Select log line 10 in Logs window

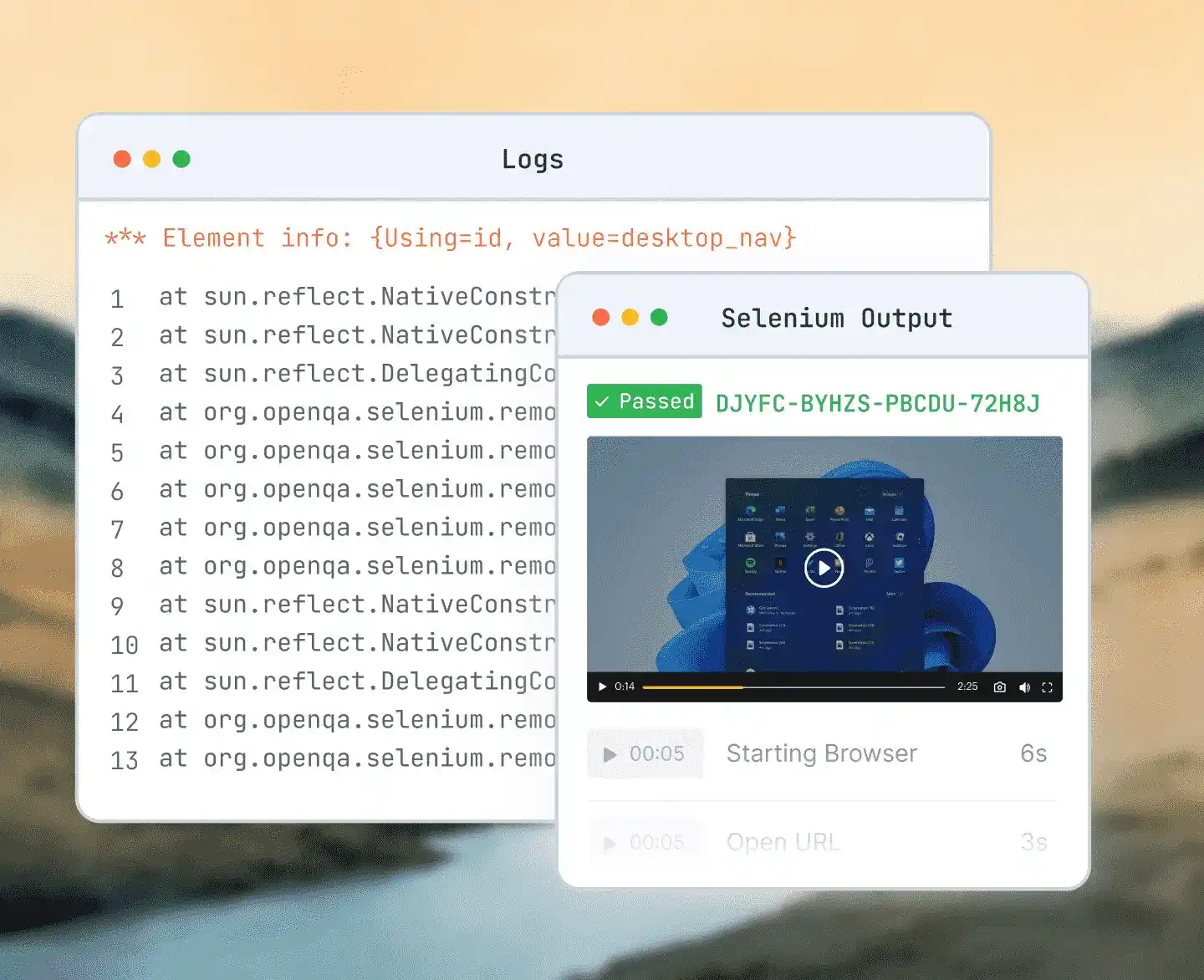(333, 644)
